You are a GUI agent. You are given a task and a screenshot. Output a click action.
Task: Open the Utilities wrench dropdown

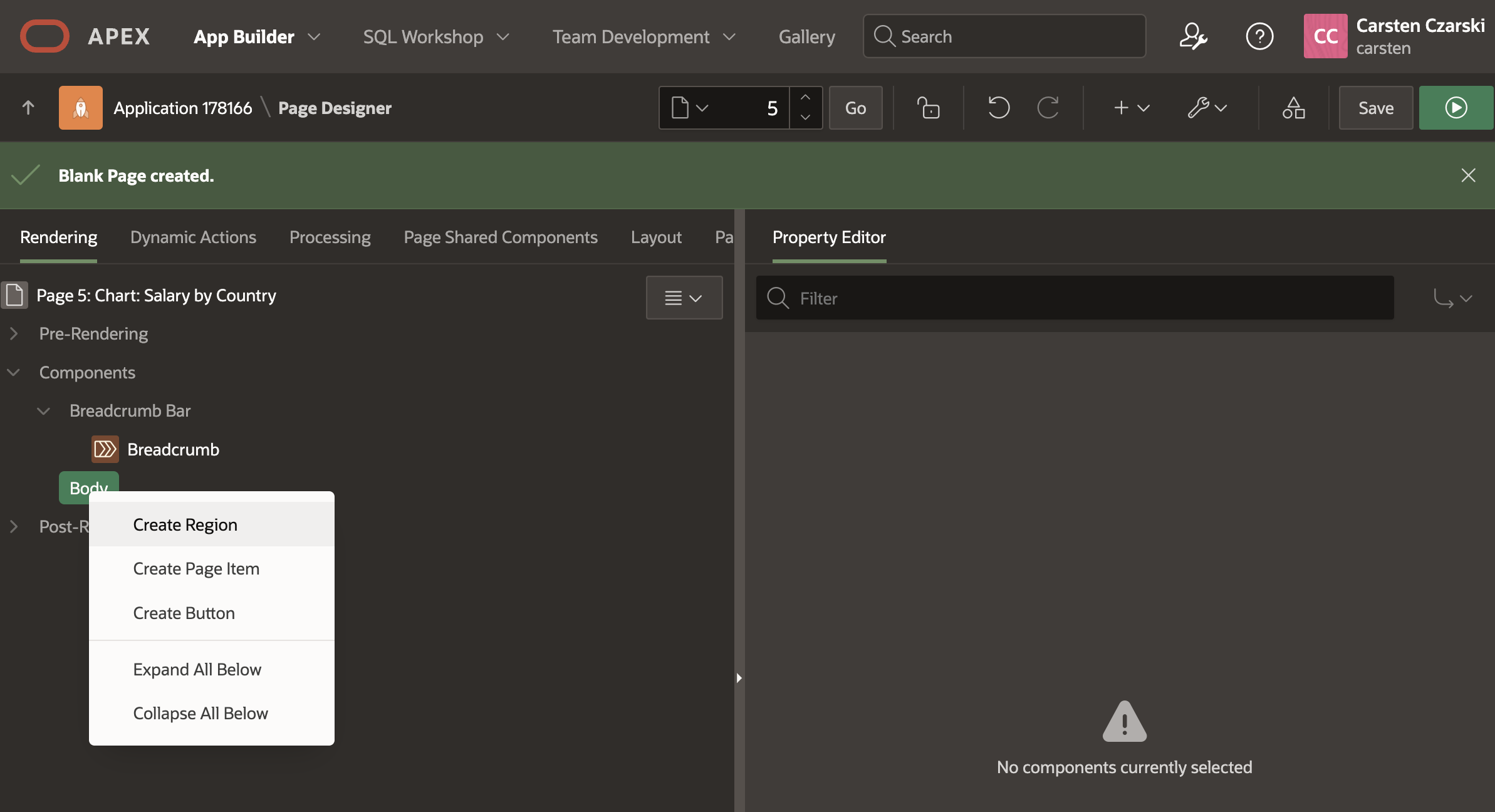pos(1207,108)
